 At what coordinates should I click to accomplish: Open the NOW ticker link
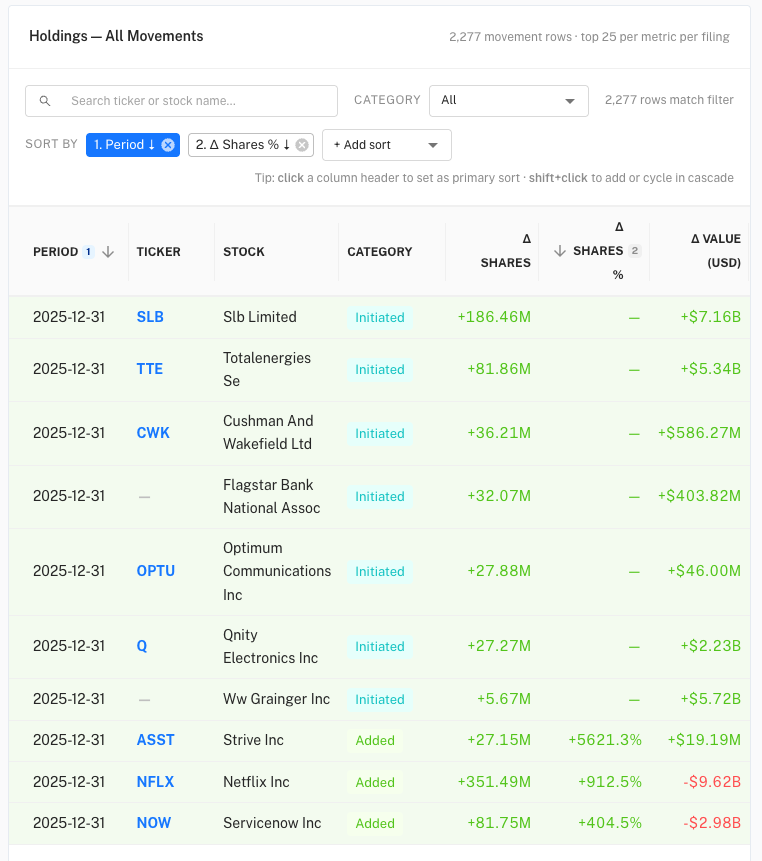[x=154, y=823]
